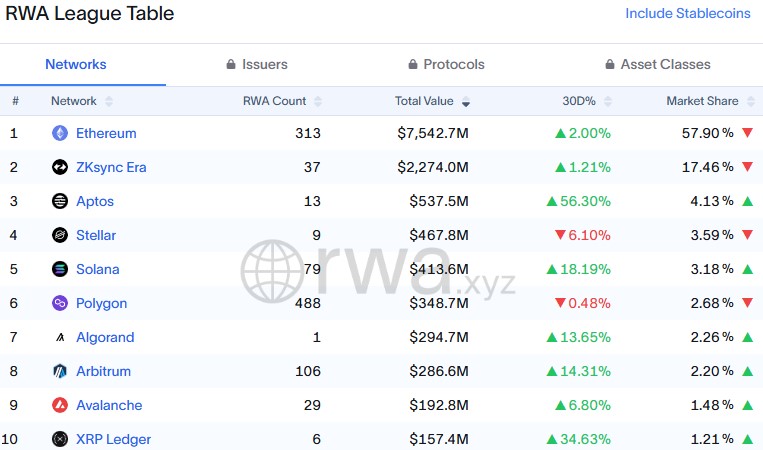Open the Polygon network link
The height and width of the screenshot is (450, 763).
[101, 304]
